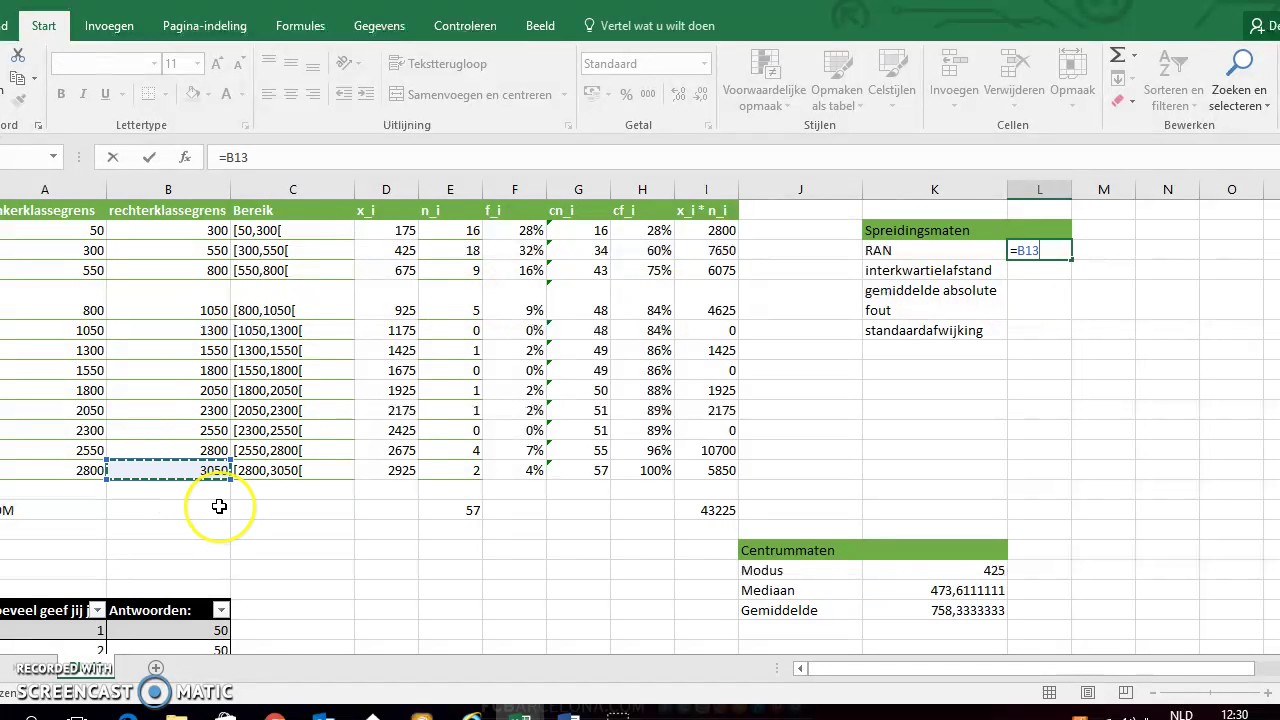
Task: Open the font size dropdown
Action: point(197,63)
